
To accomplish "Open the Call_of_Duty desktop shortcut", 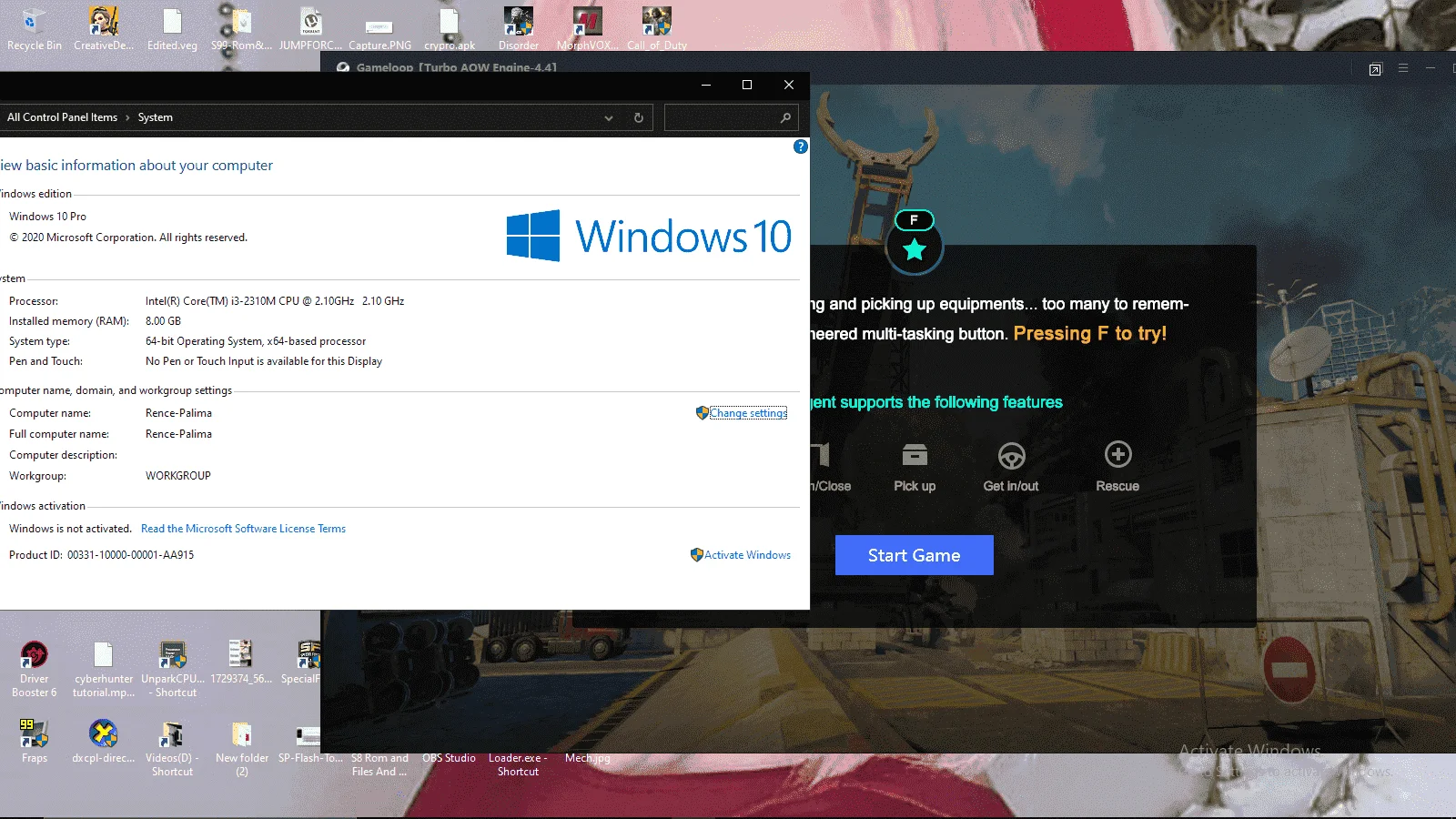I will tap(656, 27).
